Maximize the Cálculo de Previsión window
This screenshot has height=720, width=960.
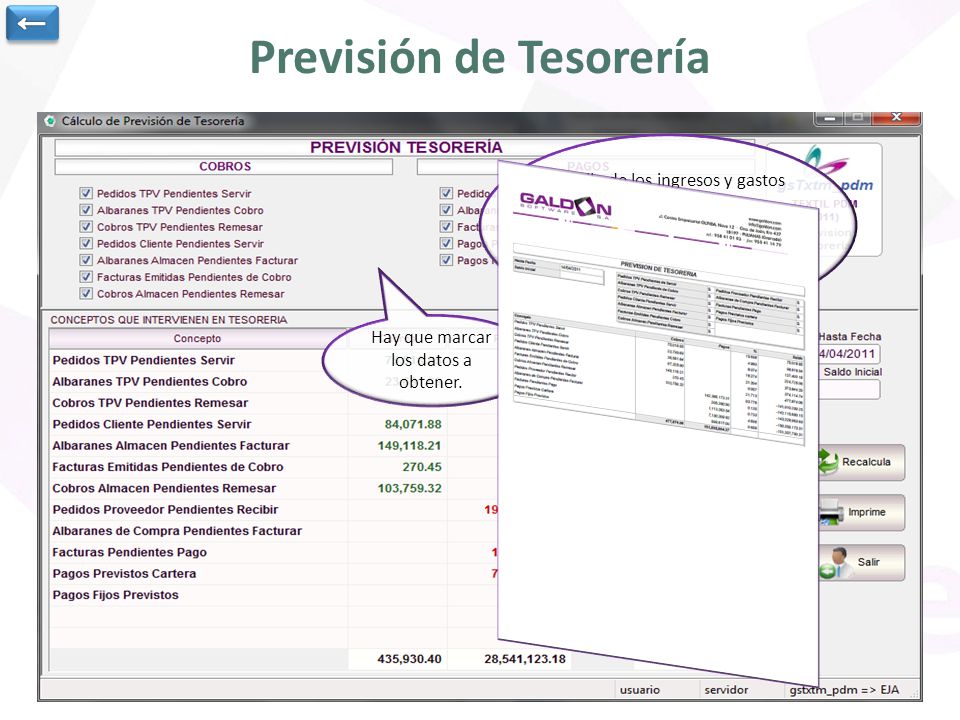click(x=858, y=118)
